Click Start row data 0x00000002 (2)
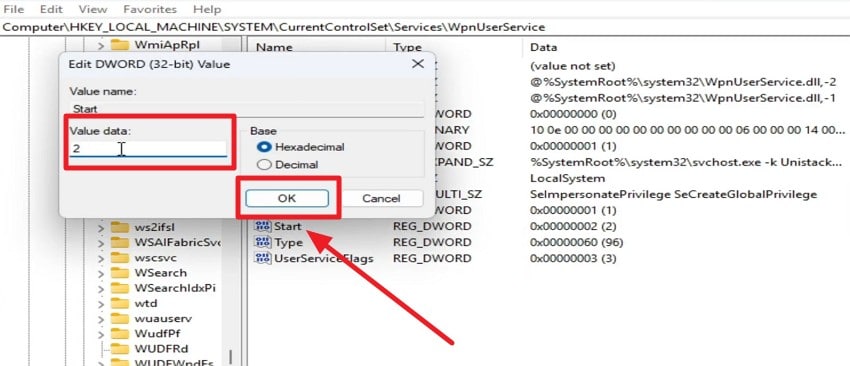The height and width of the screenshot is (366, 850). [572, 226]
